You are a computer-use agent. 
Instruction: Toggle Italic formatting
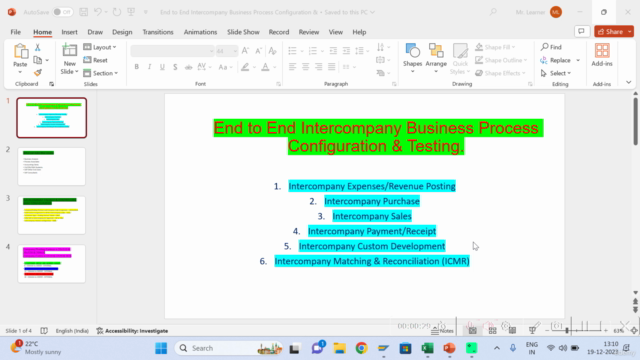(149, 67)
